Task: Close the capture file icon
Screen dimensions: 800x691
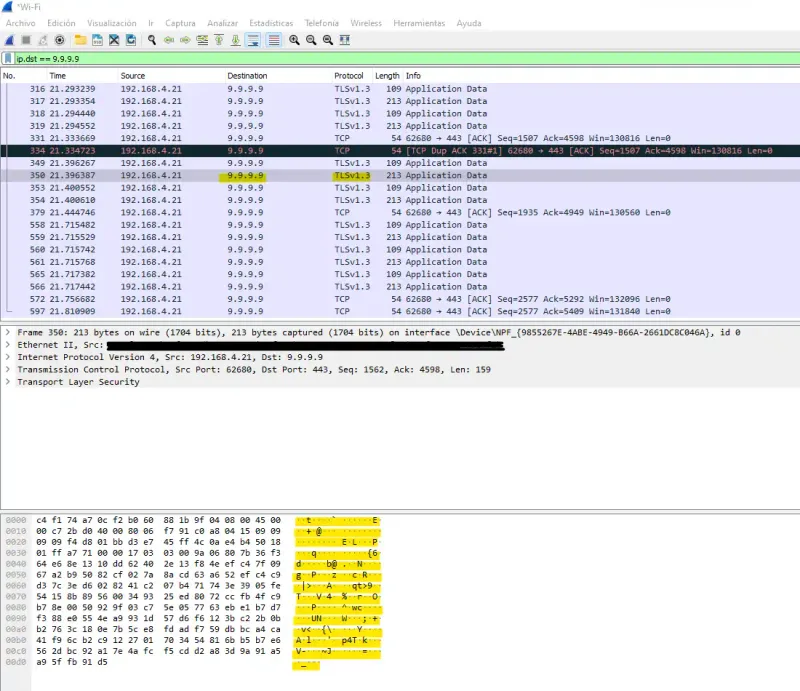Action: pyautogui.click(x=114, y=40)
